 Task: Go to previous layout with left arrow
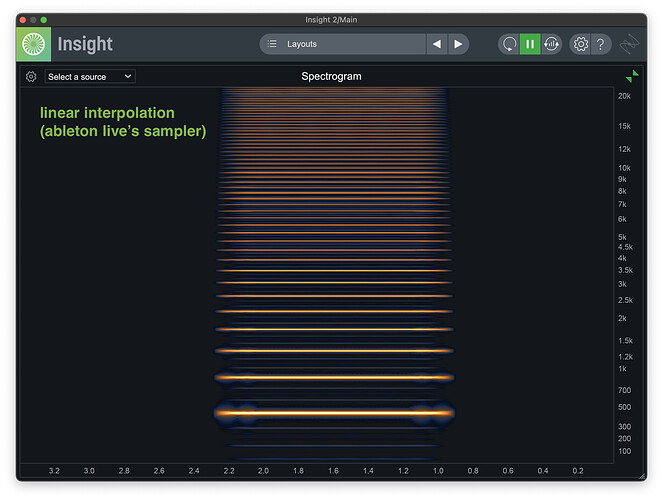click(x=437, y=44)
